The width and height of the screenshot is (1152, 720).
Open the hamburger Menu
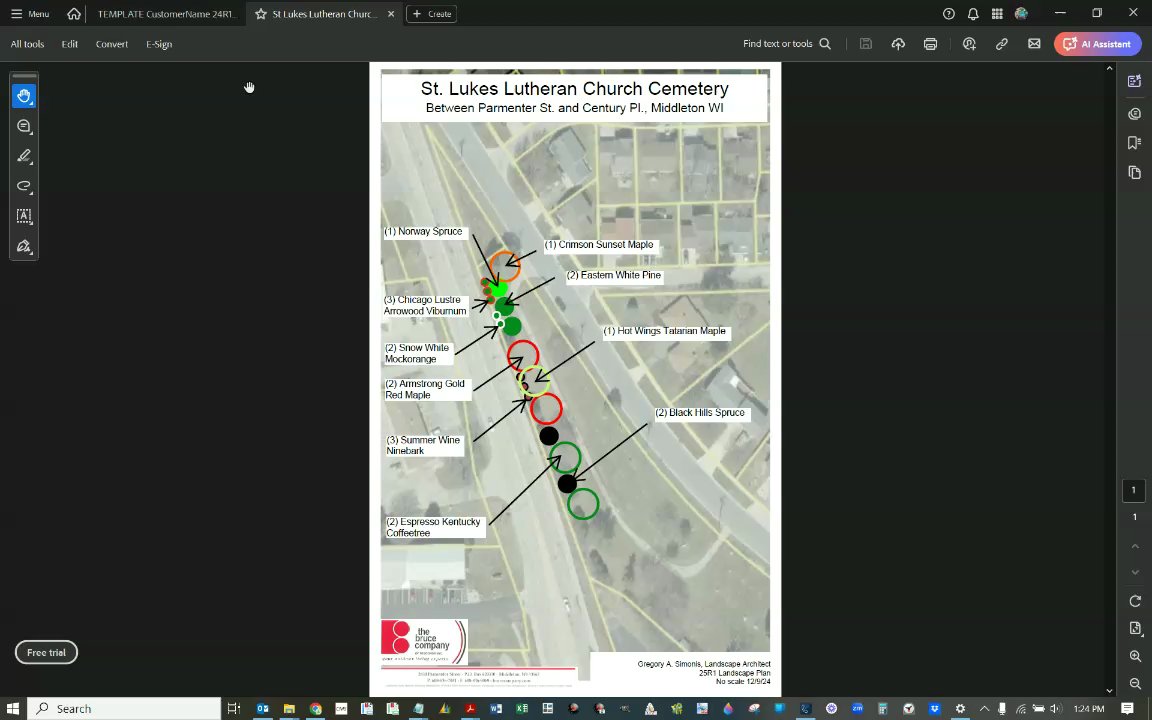(x=30, y=14)
